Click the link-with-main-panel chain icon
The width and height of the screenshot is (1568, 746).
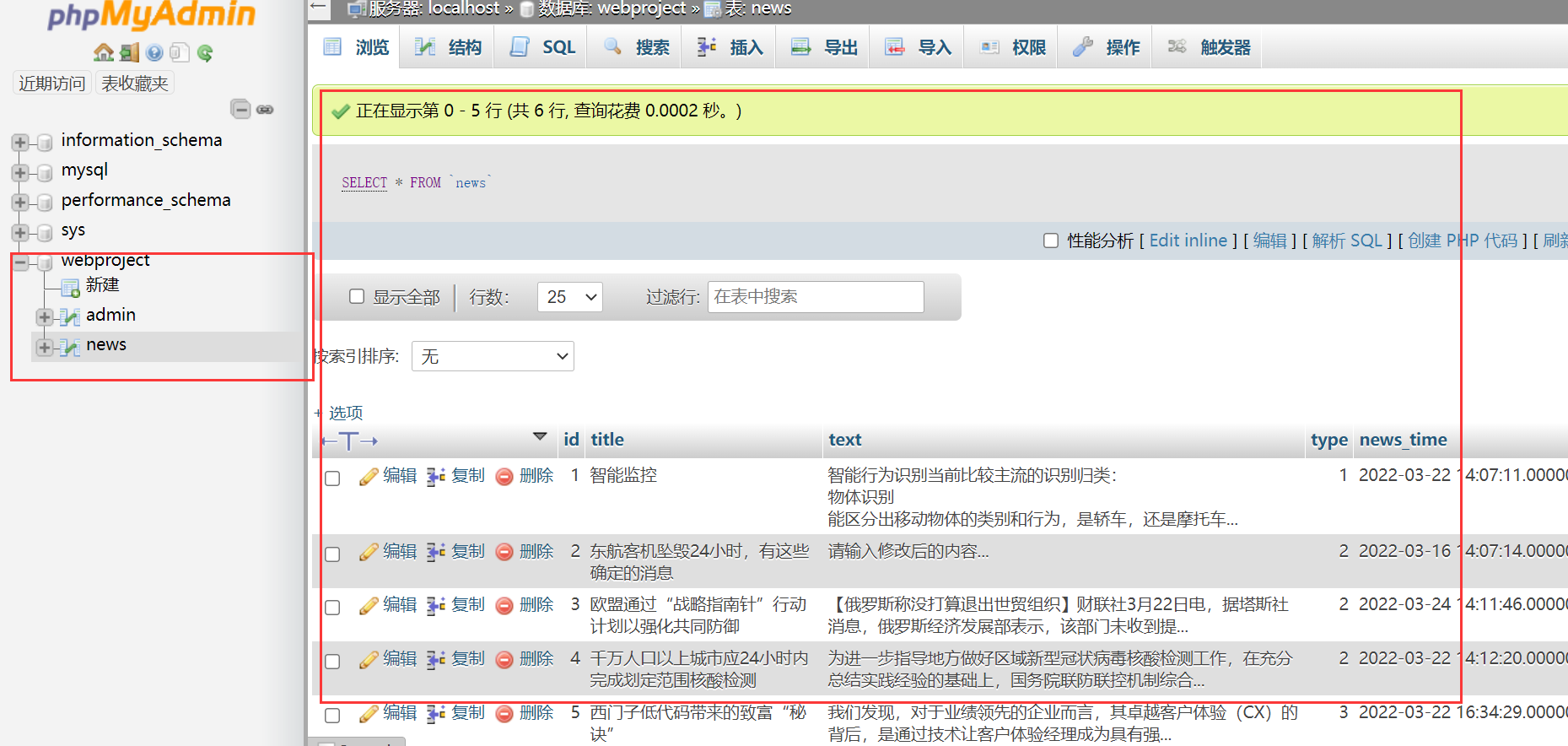(x=265, y=110)
